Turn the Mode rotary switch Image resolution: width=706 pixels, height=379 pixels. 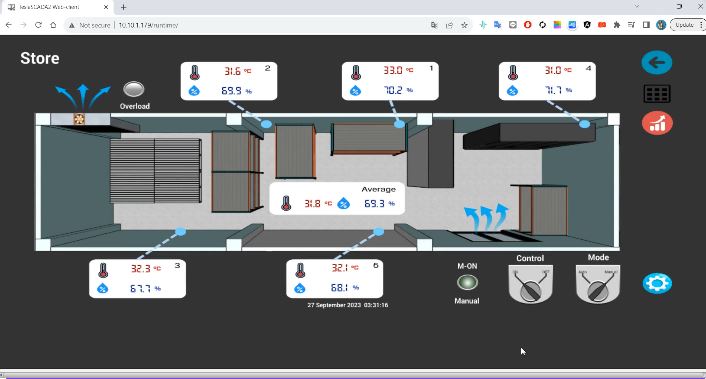coord(597,285)
